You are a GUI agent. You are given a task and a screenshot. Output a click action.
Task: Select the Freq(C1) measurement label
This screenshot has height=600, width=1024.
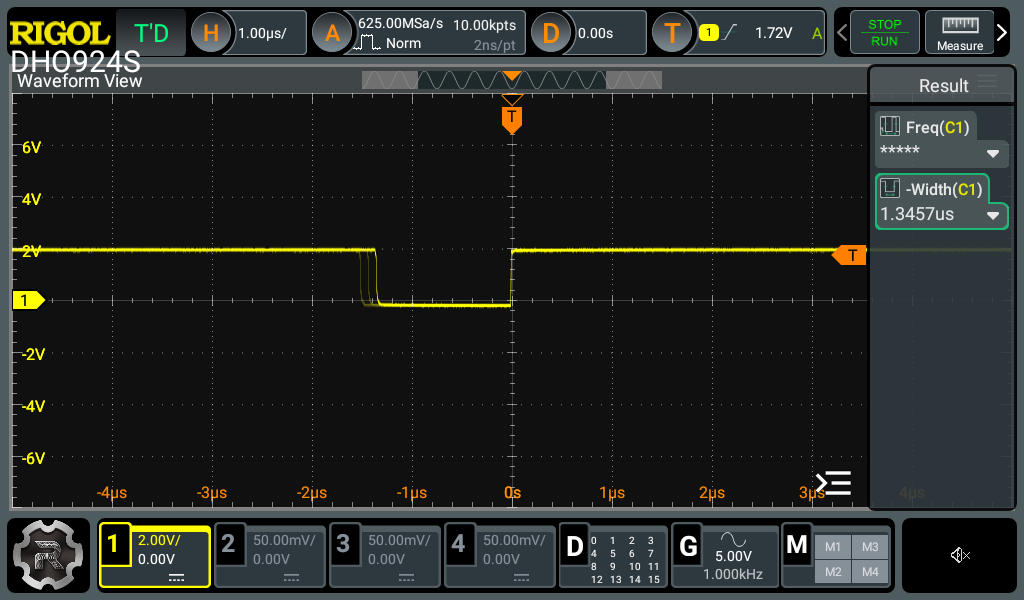pos(937,127)
